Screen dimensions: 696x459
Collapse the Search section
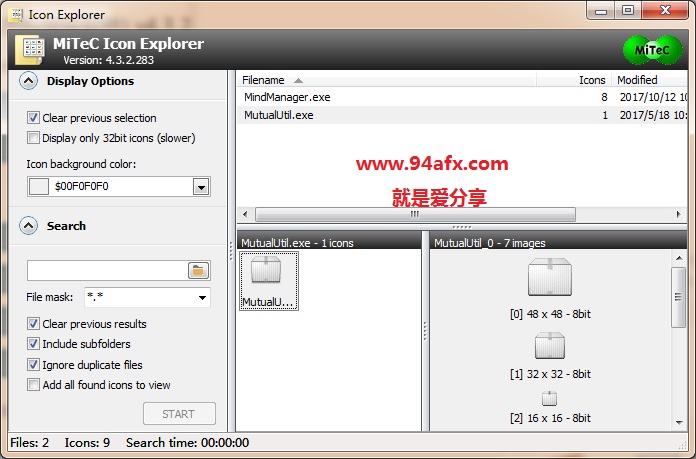tap(28, 226)
